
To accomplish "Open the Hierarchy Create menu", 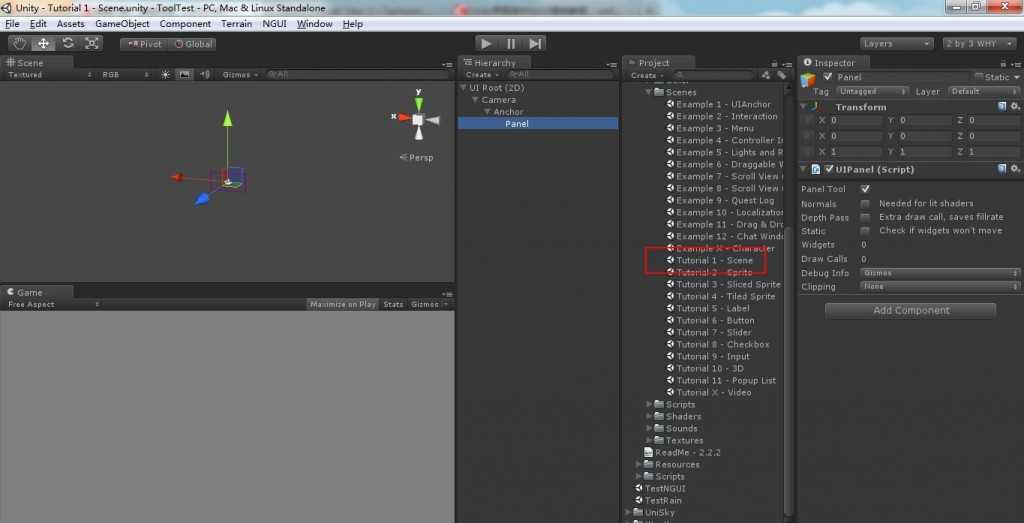I will (481, 75).
